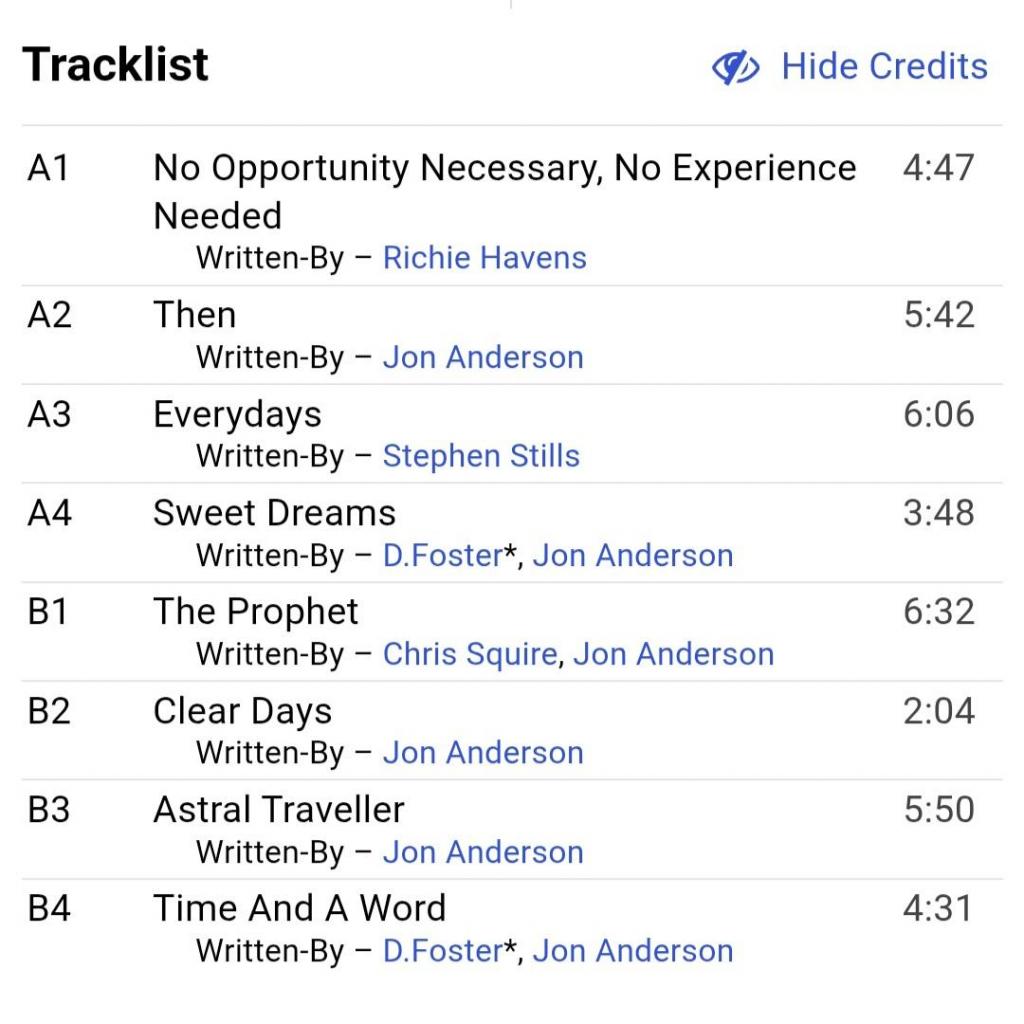Open Jon Anderson link under track Then
Image resolution: width=1024 pixels, height=1024 pixels.
coord(483,357)
